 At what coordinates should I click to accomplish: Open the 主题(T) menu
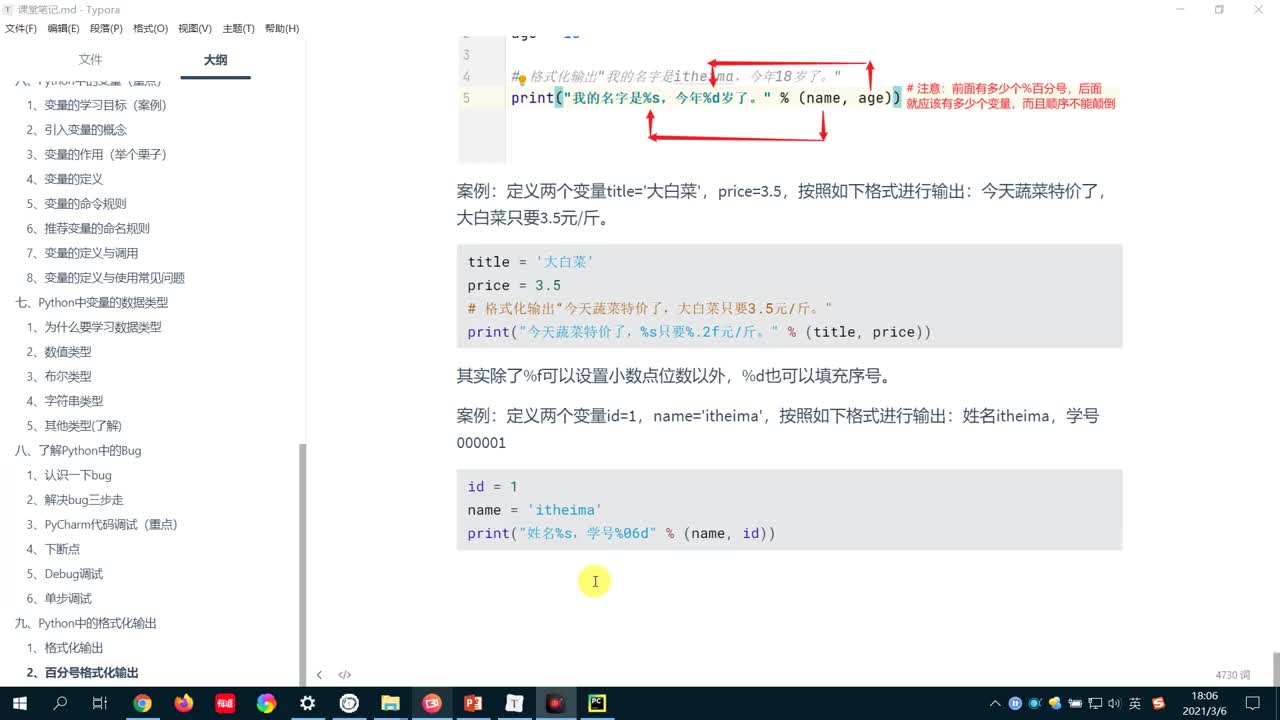point(238,28)
